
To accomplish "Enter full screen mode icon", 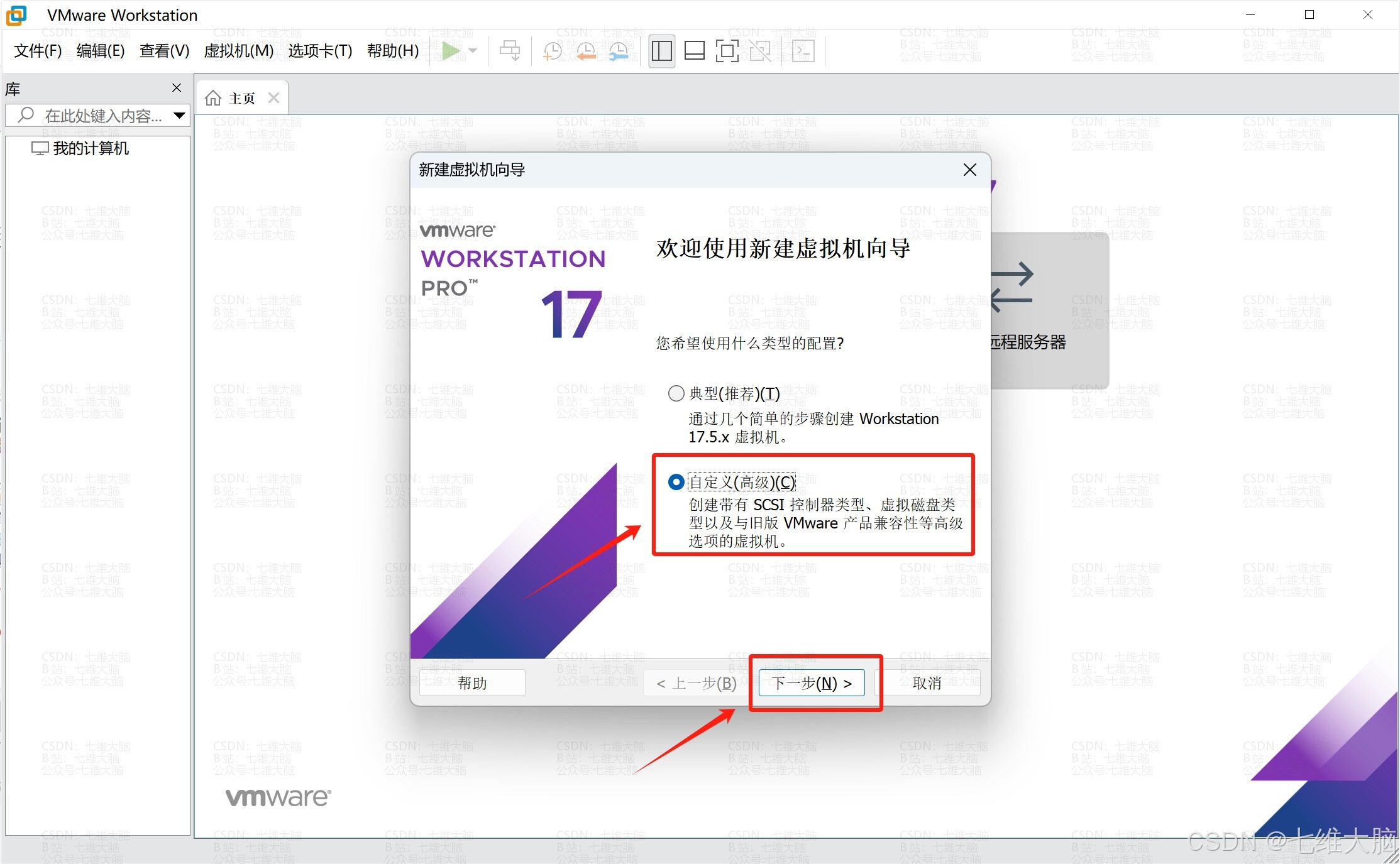I will pos(727,51).
